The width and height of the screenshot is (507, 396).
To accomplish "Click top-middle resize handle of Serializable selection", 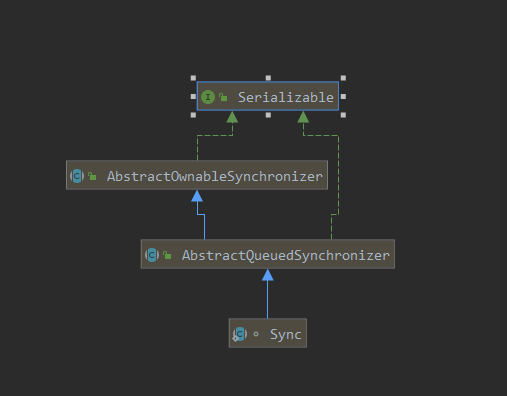I will pyautogui.click(x=268, y=78).
